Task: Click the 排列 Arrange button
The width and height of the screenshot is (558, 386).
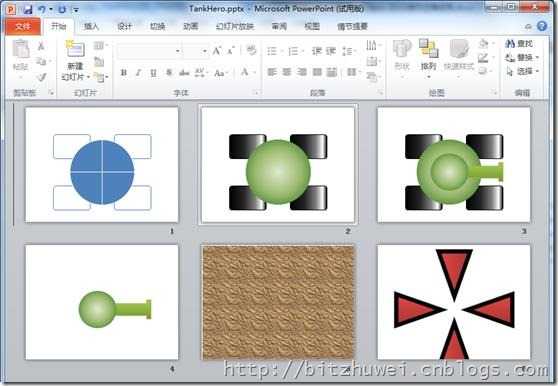Action: [x=428, y=59]
